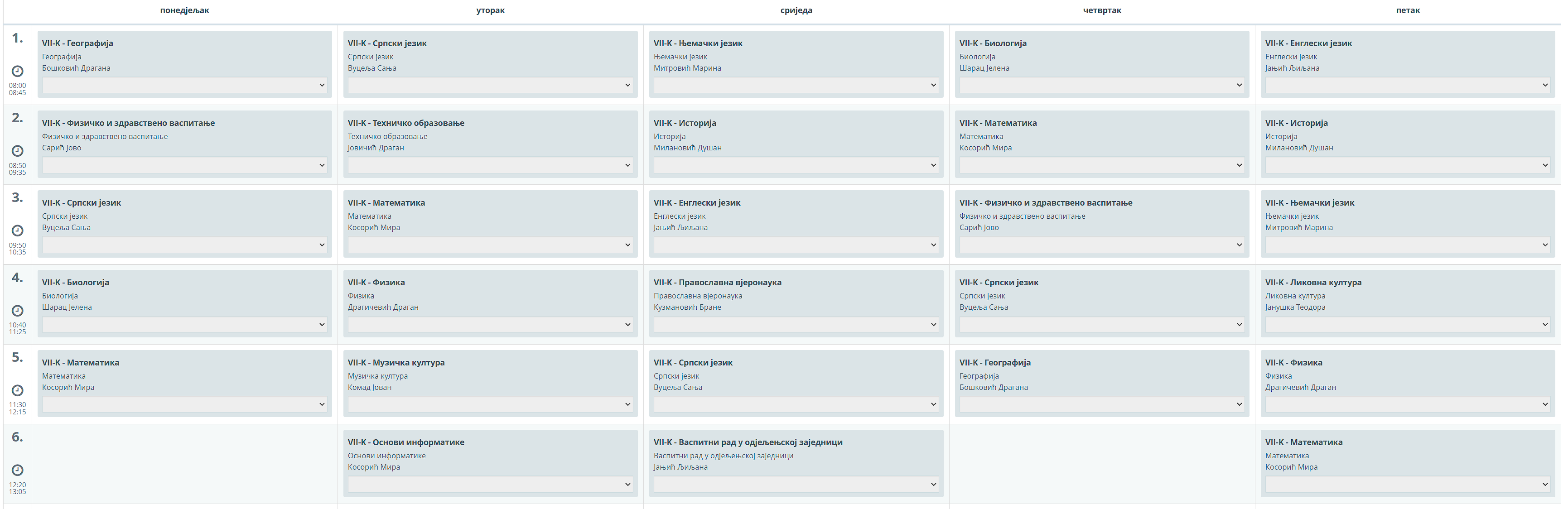Click the empty Thursday sixth period cell
Screen dimensions: 1568x509
1102,463
